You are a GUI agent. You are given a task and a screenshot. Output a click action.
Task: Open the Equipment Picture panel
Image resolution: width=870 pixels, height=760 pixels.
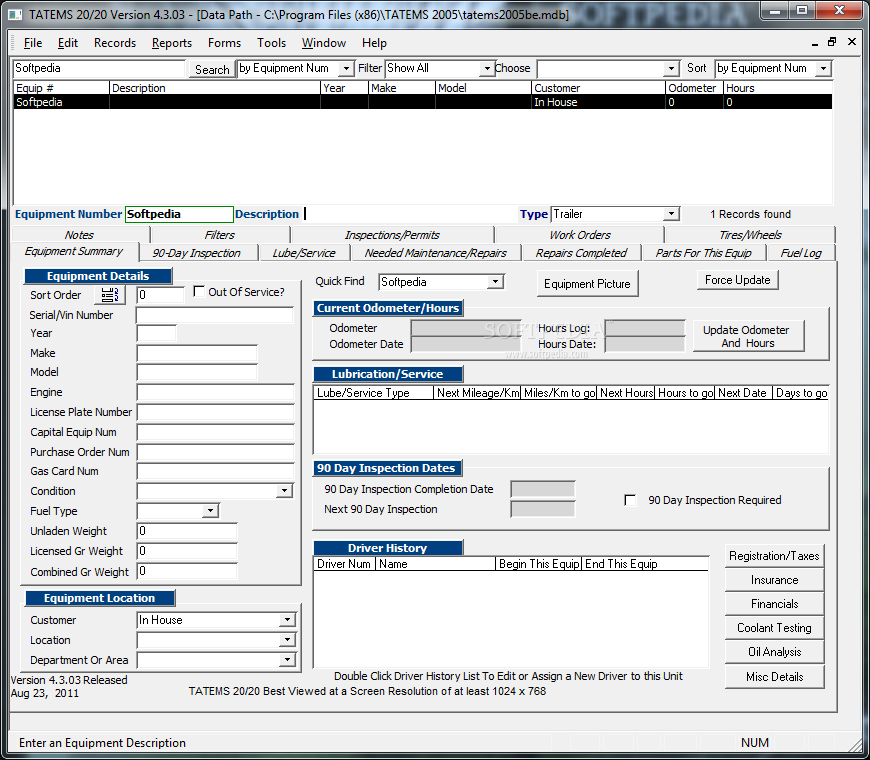pos(587,284)
